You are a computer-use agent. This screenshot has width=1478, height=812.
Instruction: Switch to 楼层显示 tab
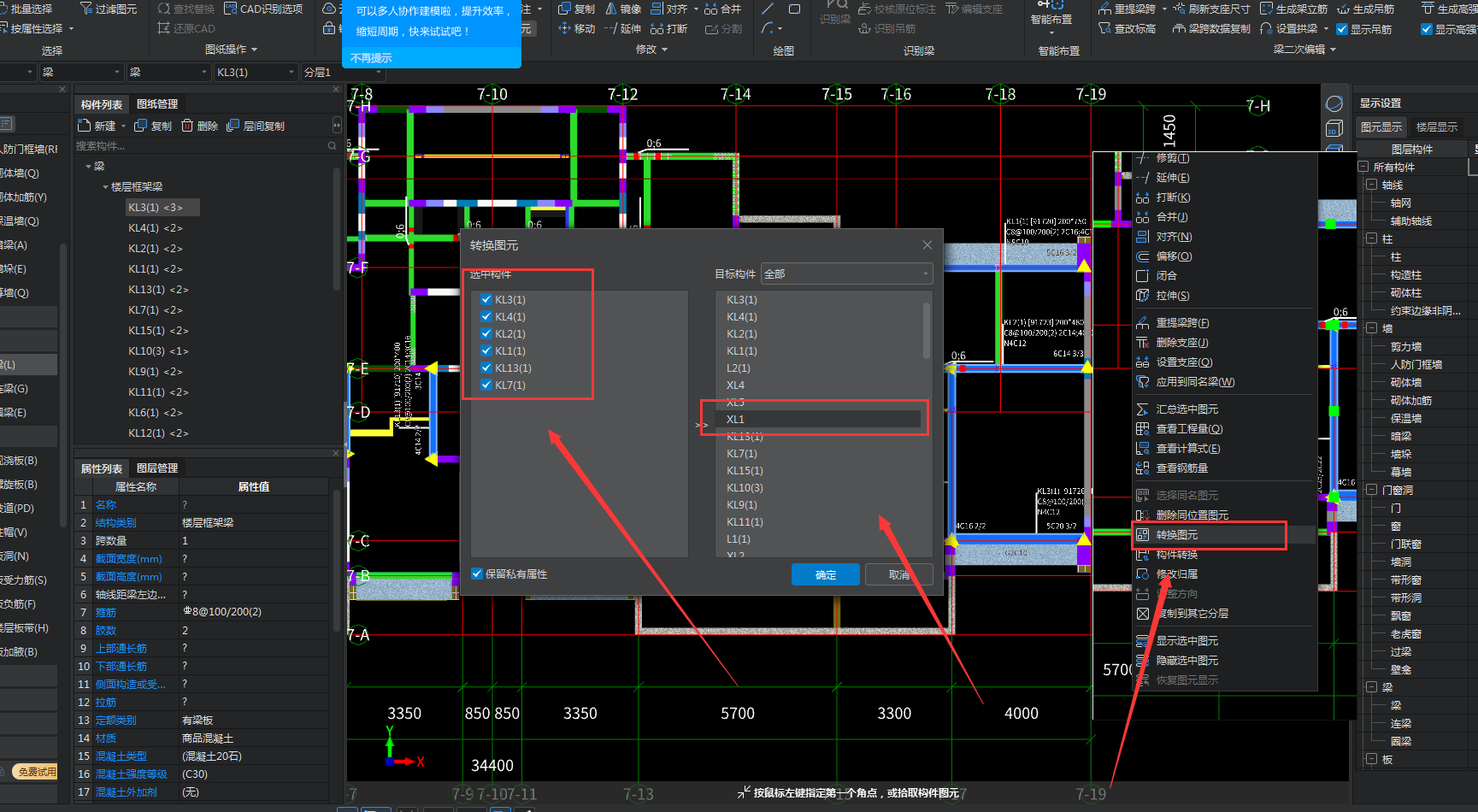pyautogui.click(x=1437, y=127)
